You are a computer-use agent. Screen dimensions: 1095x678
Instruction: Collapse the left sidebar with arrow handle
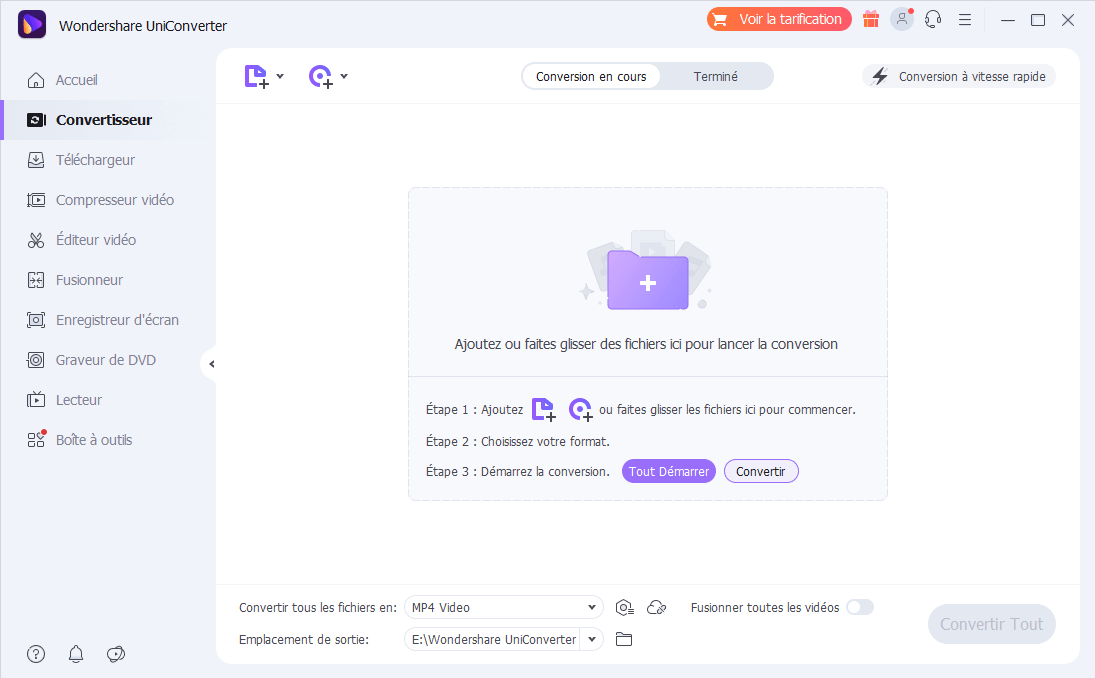coord(210,364)
